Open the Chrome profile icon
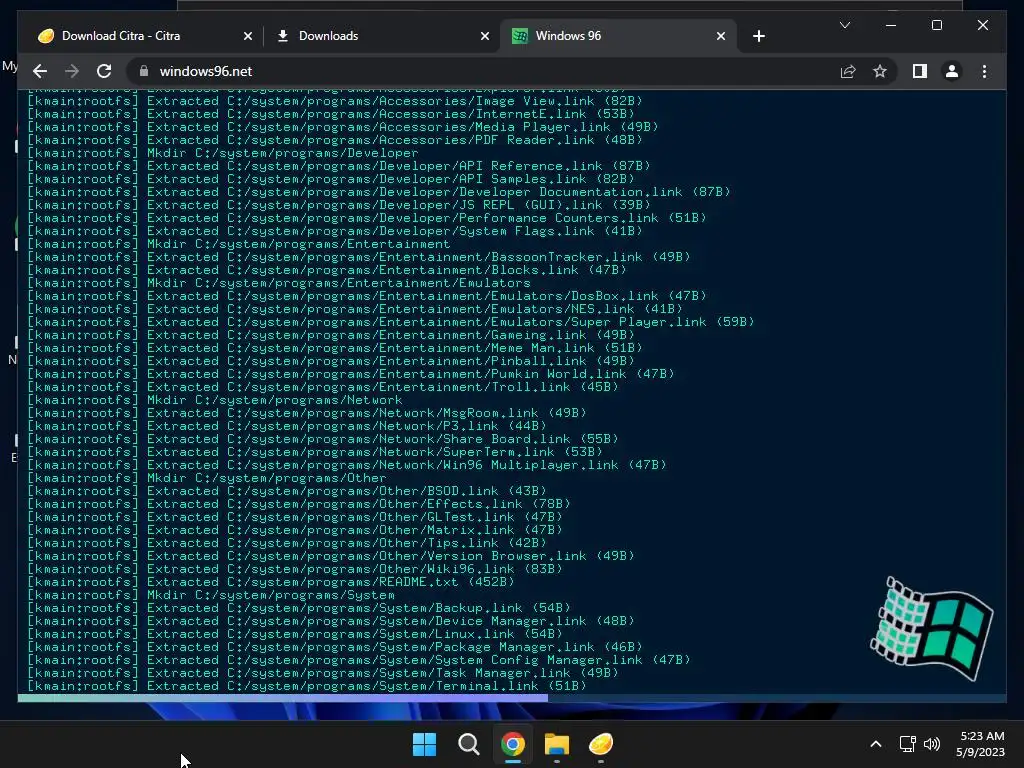Image resolution: width=1024 pixels, height=768 pixels. click(x=952, y=71)
